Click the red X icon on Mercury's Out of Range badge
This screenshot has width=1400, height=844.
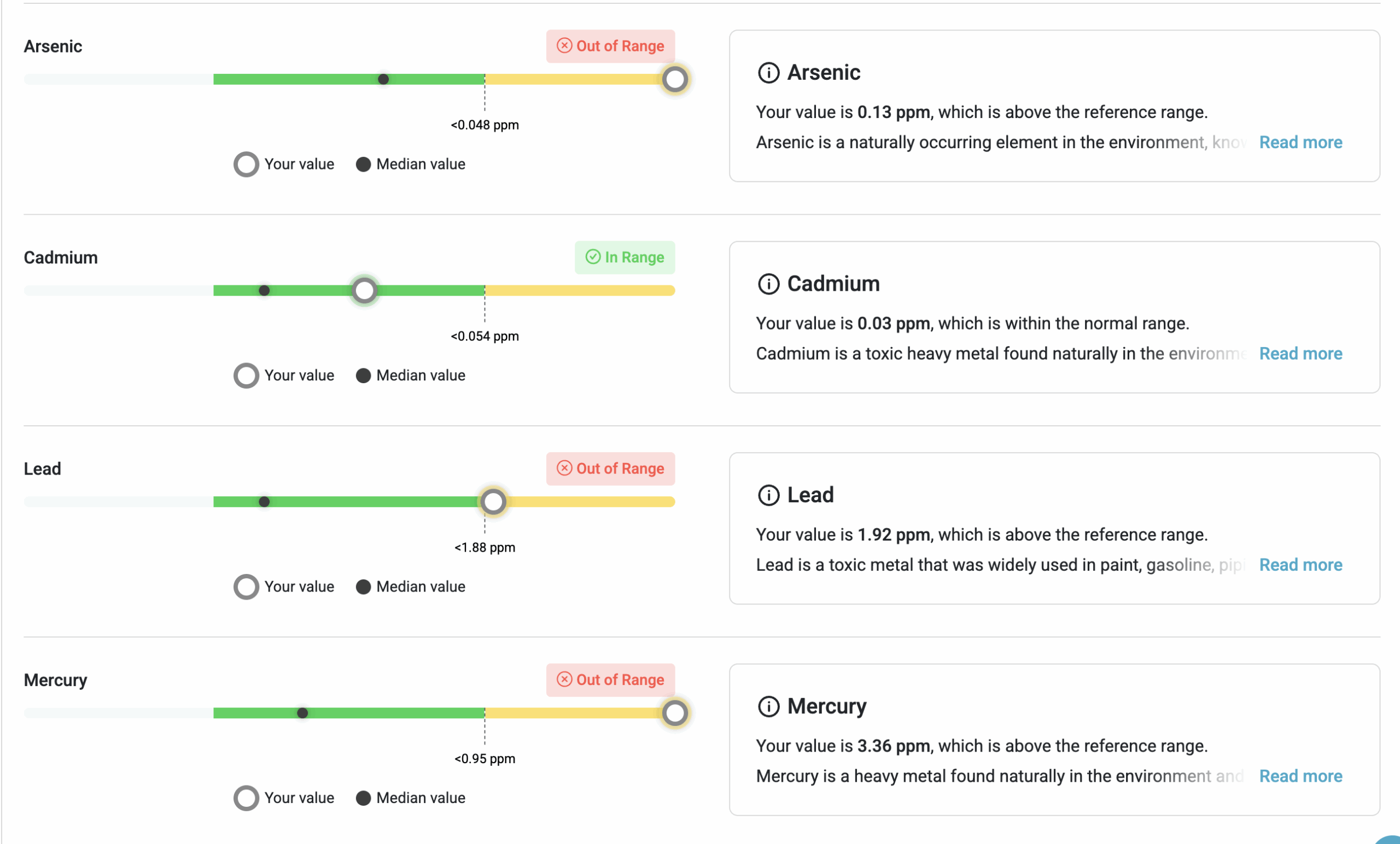coord(564,680)
